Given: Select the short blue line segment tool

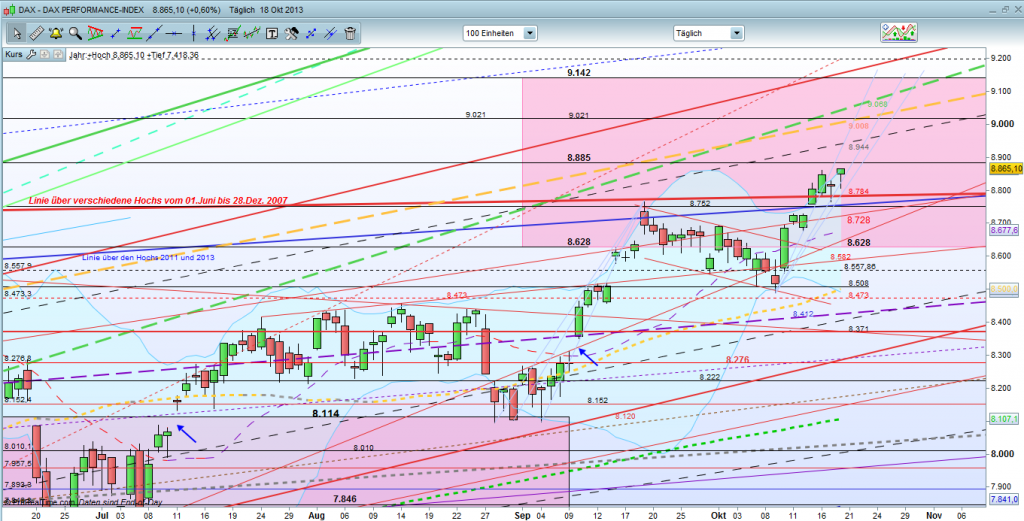Looking at the screenshot, I should coord(116,32).
